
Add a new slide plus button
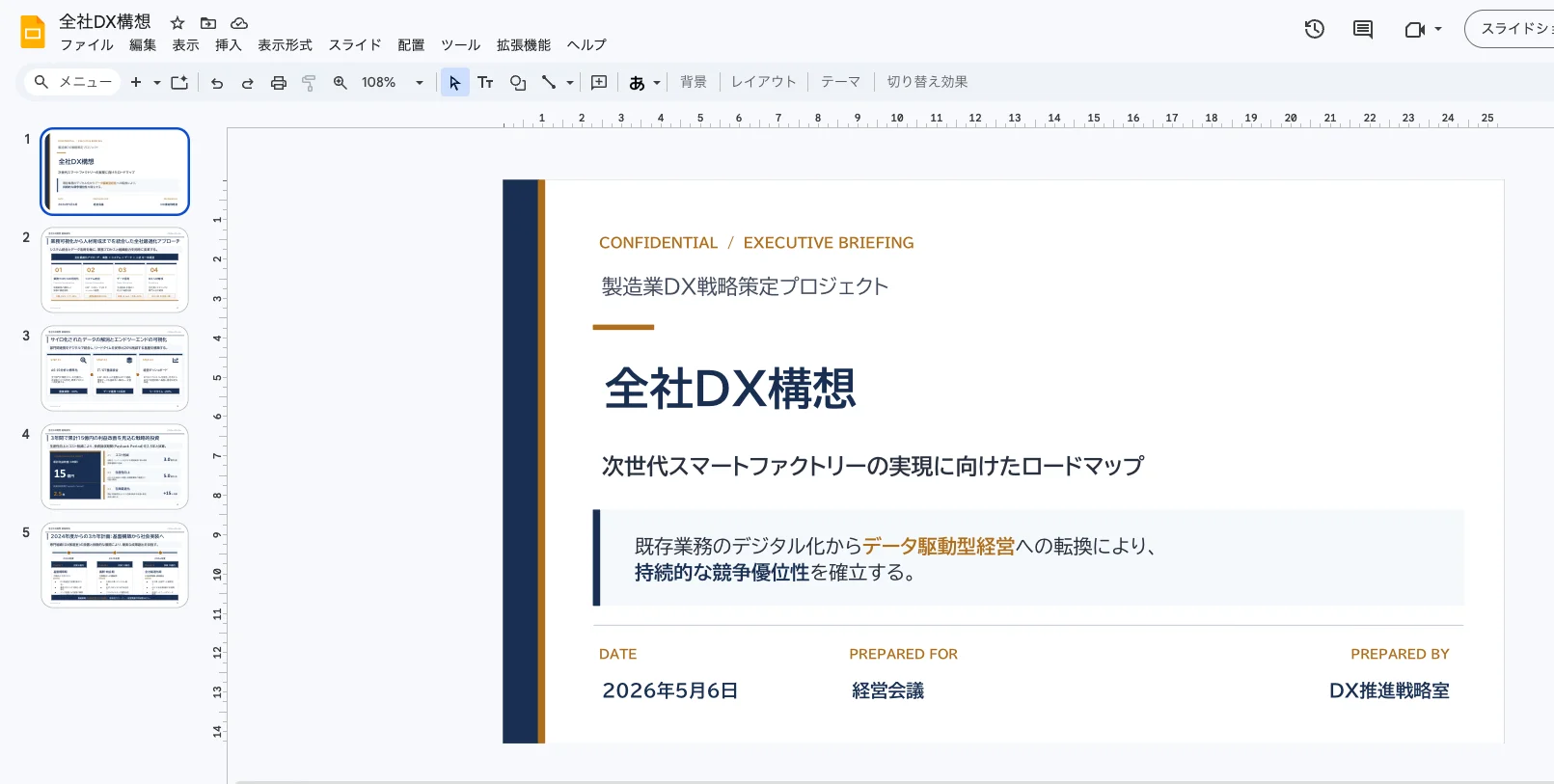[x=136, y=82]
